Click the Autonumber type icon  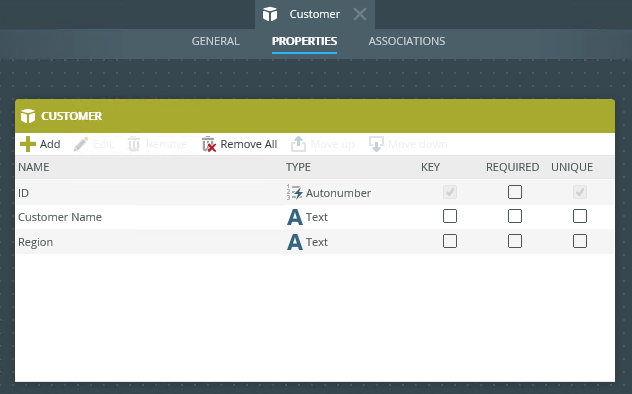(x=295, y=193)
